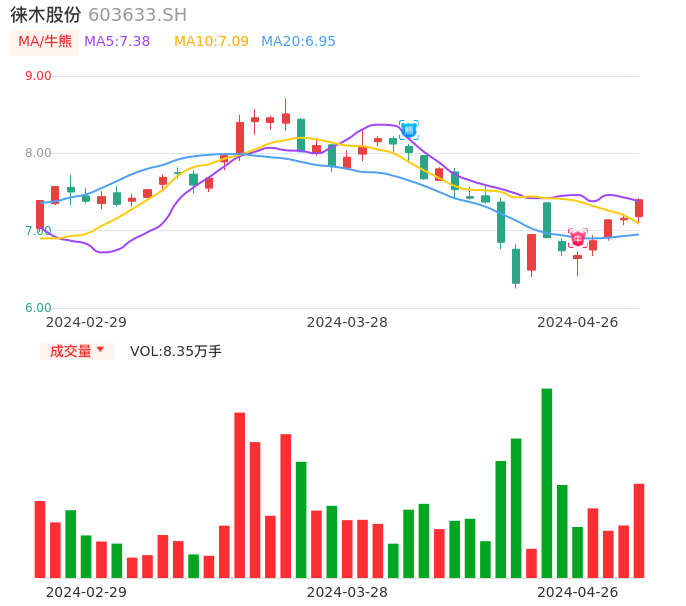
Task: Click the 徕木股份 stock name title
Action: 46,15
